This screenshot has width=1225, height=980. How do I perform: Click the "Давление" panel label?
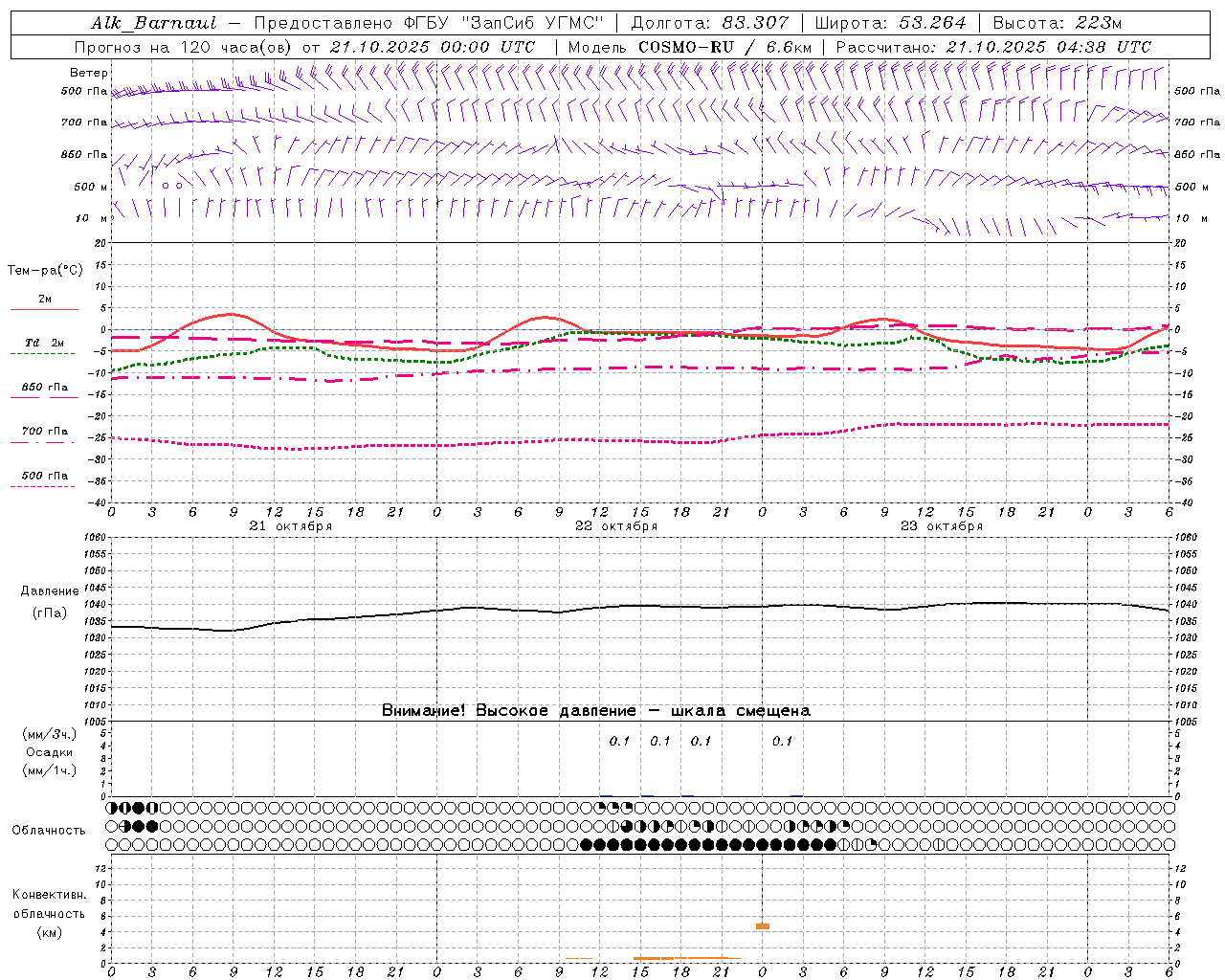[x=50, y=591]
